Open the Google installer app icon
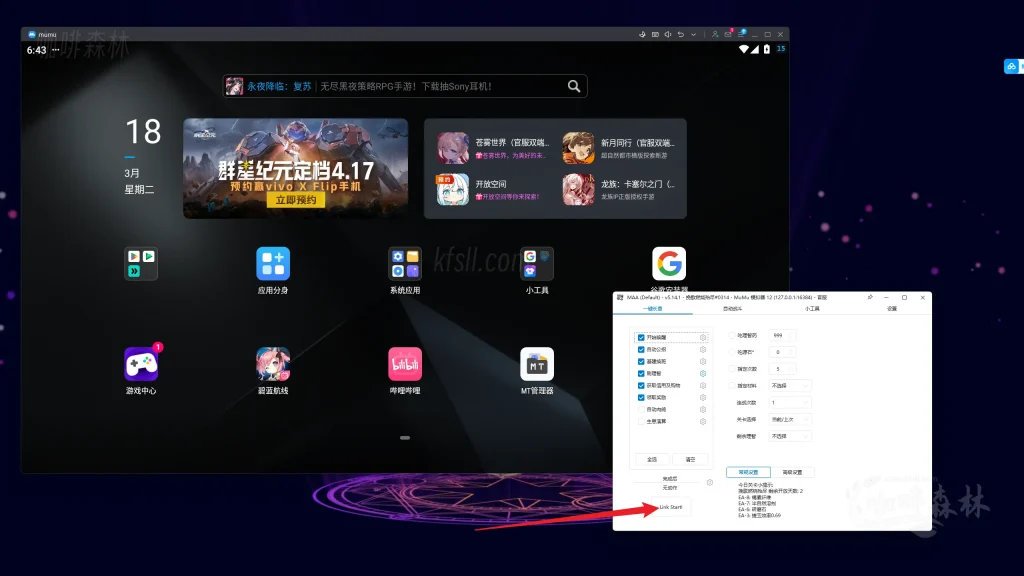This screenshot has height=576, width=1024. [x=669, y=264]
